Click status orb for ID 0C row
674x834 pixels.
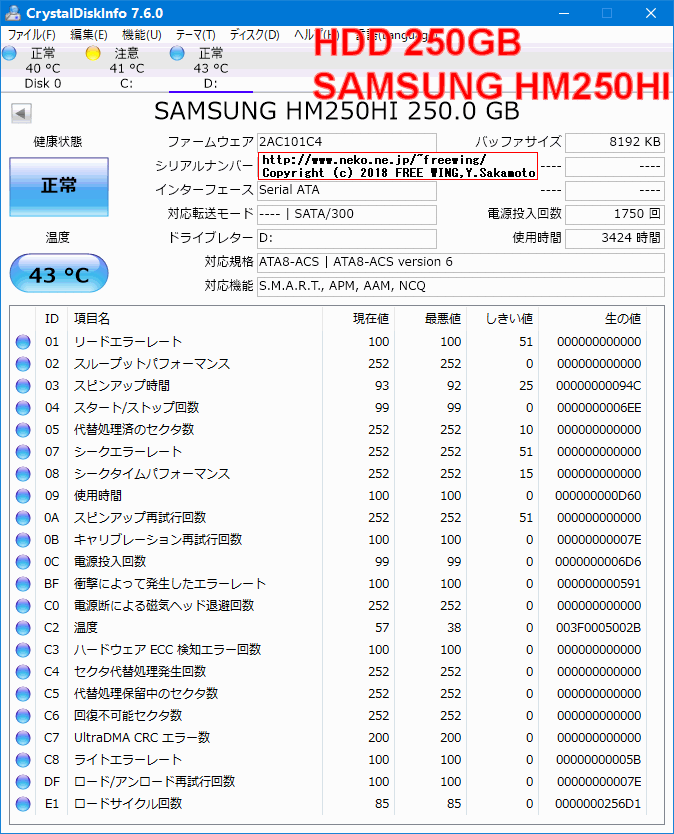pyautogui.click(x=23, y=562)
